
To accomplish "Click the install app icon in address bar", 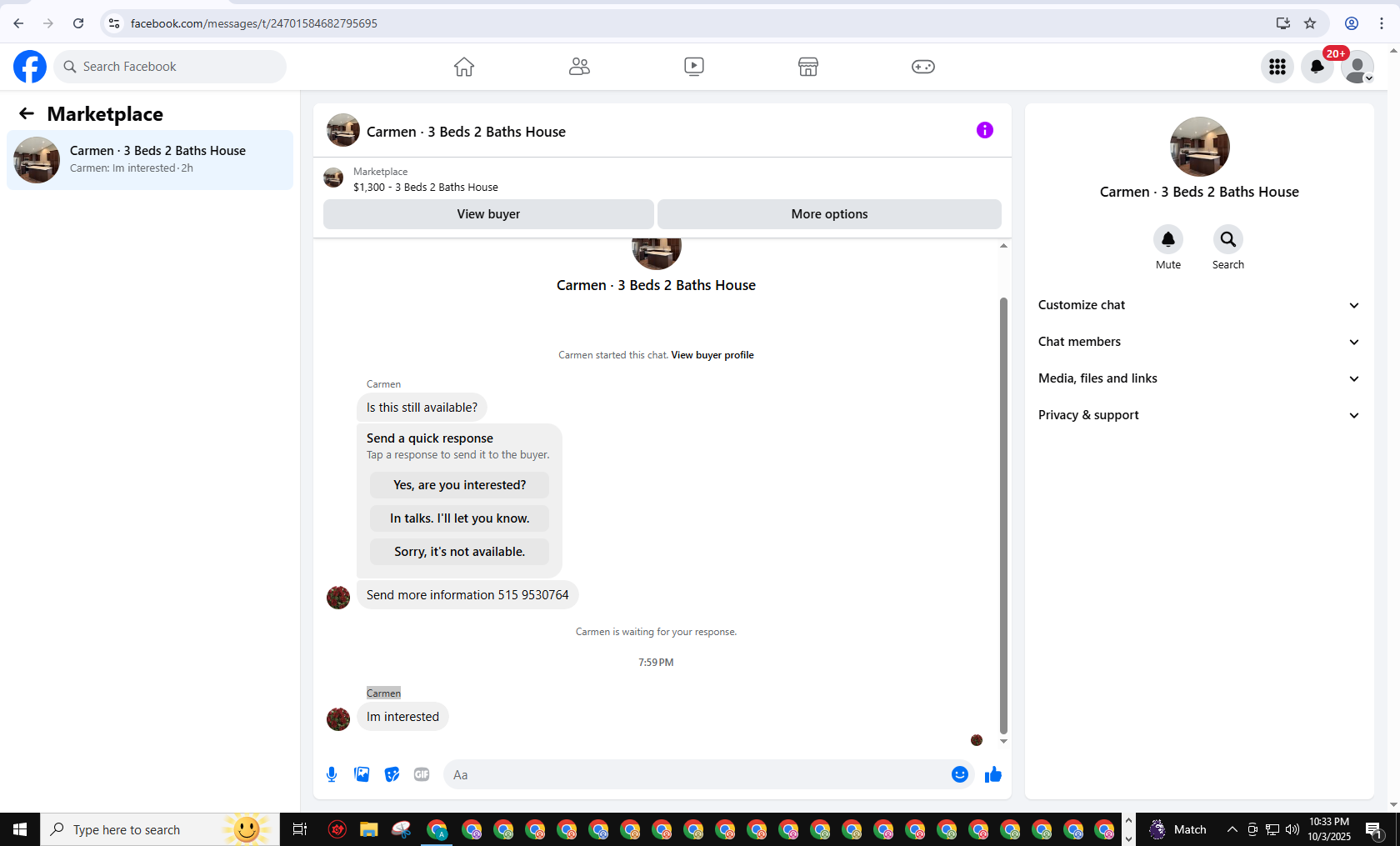I will 1283,23.
